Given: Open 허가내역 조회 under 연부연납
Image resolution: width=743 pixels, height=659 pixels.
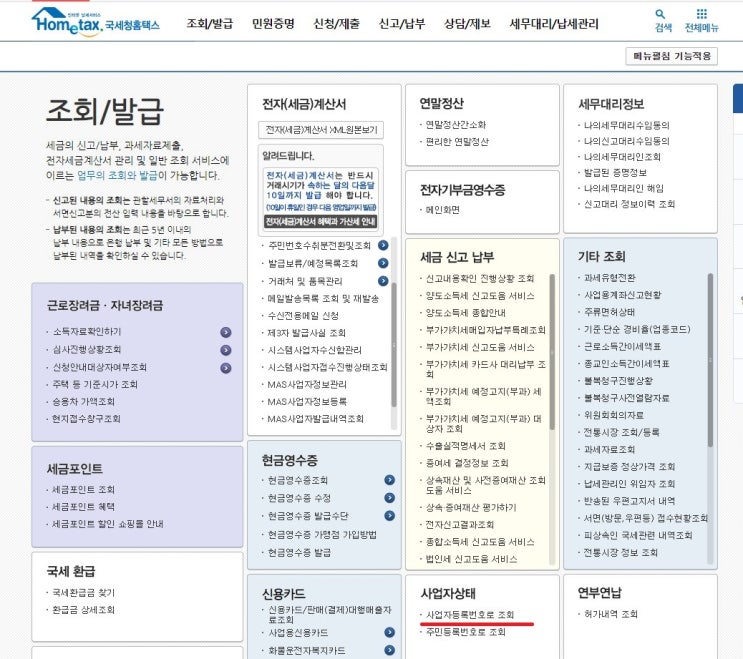Looking at the screenshot, I should (x=611, y=614).
